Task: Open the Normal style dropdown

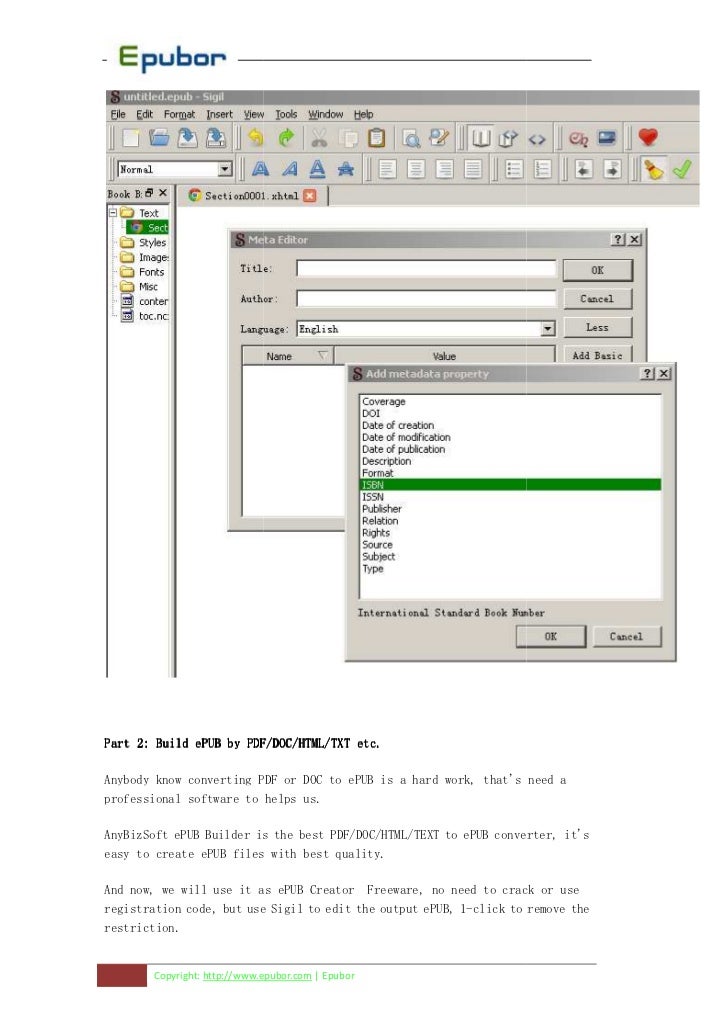Action: coord(224,170)
